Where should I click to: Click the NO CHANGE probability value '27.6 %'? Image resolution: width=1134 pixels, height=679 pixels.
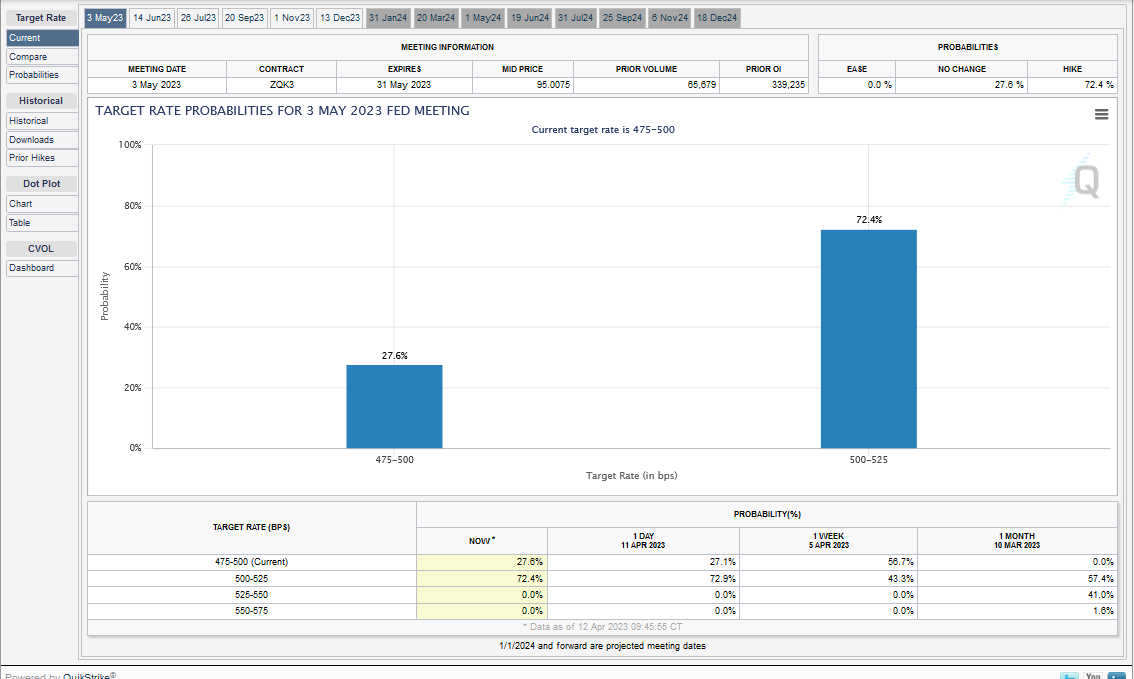tap(1009, 85)
